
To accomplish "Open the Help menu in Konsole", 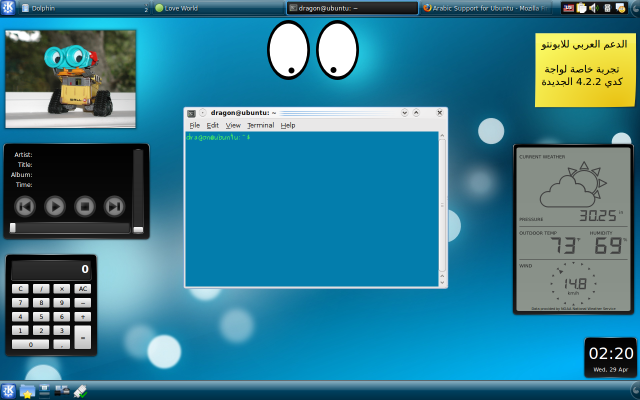I will (x=288, y=125).
